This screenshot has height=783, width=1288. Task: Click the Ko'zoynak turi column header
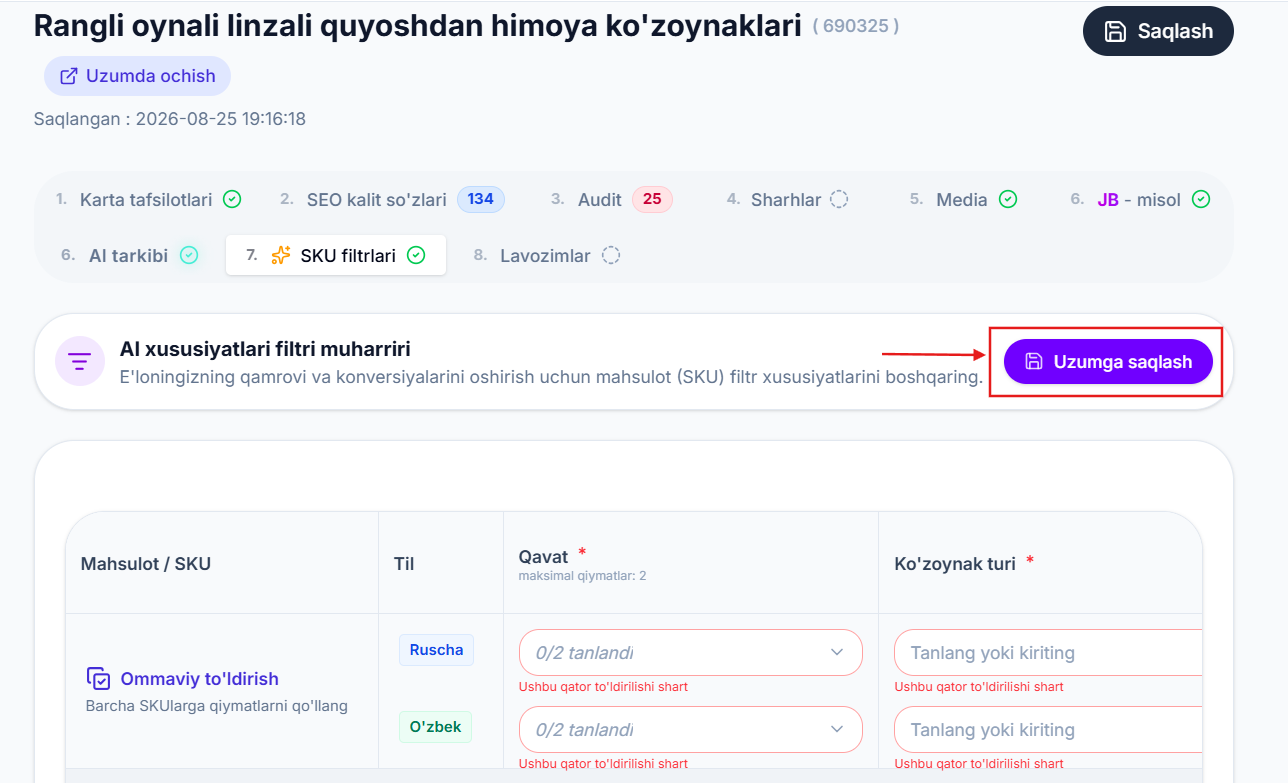tap(955, 563)
